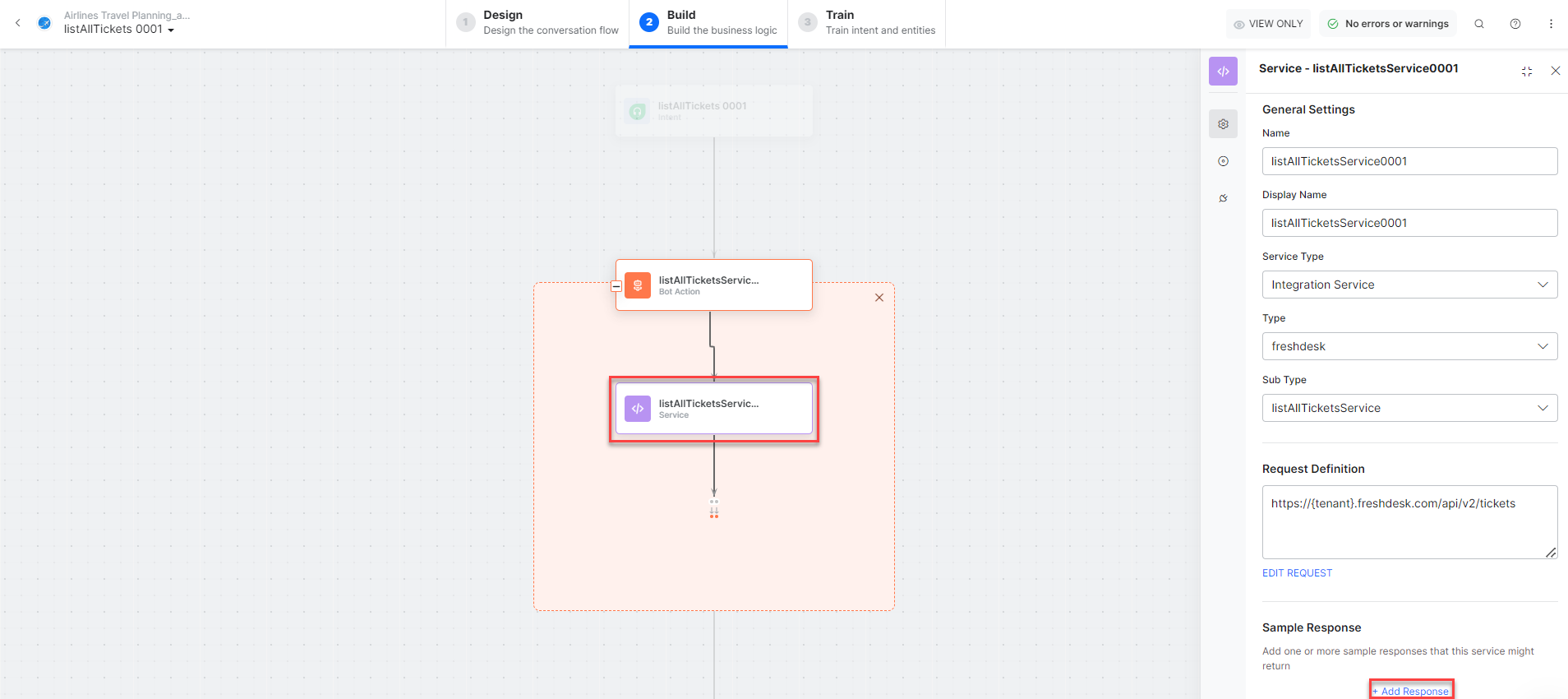Toggle the VIEW ONLY mode
The width and height of the screenshot is (1568, 699).
(1269, 24)
